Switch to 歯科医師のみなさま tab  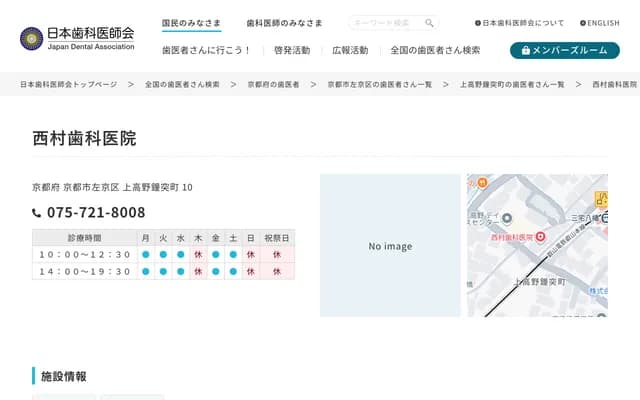pos(284,22)
